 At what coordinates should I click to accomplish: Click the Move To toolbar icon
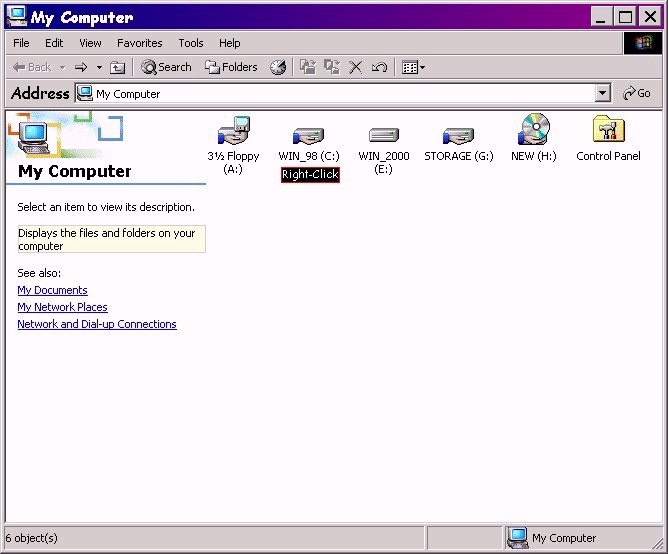tap(308, 67)
